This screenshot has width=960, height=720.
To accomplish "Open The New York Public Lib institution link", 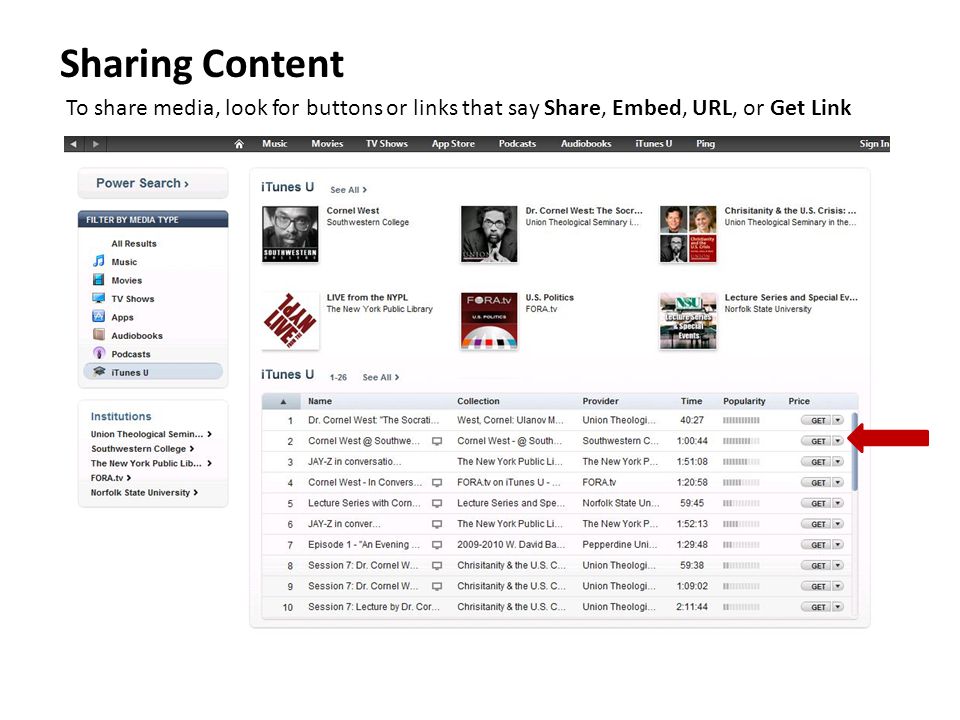I will pyautogui.click(x=151, y=463).
